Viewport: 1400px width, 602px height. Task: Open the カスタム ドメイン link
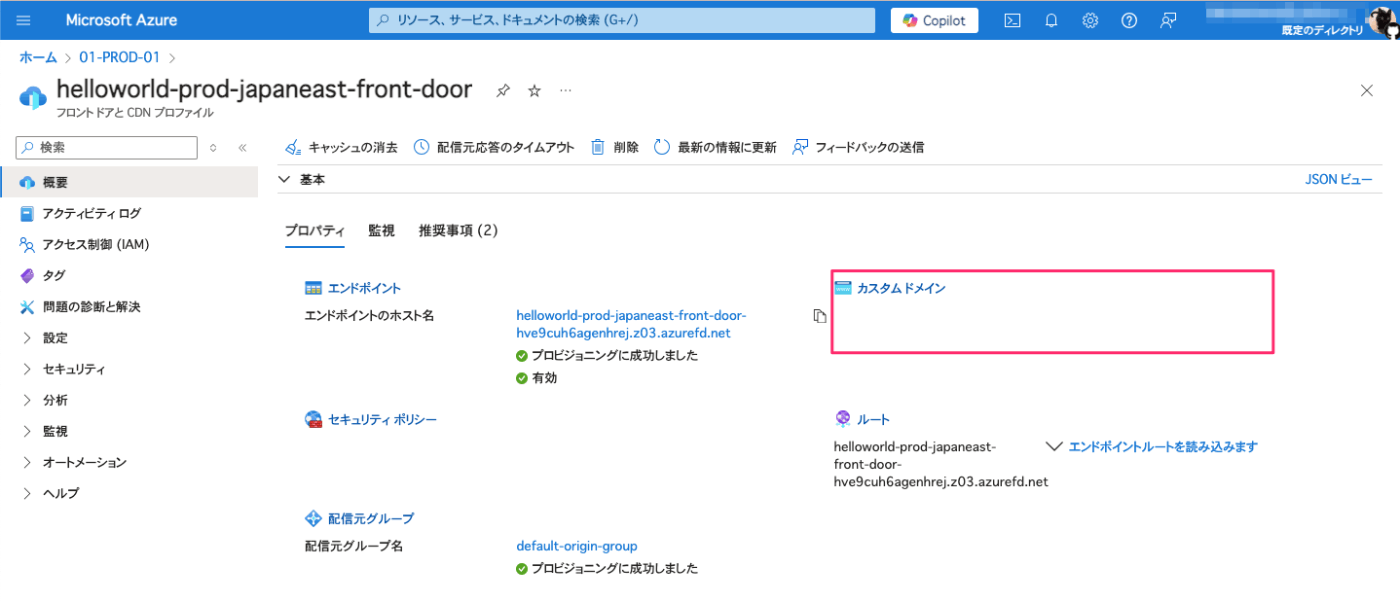tap(901, 288)
